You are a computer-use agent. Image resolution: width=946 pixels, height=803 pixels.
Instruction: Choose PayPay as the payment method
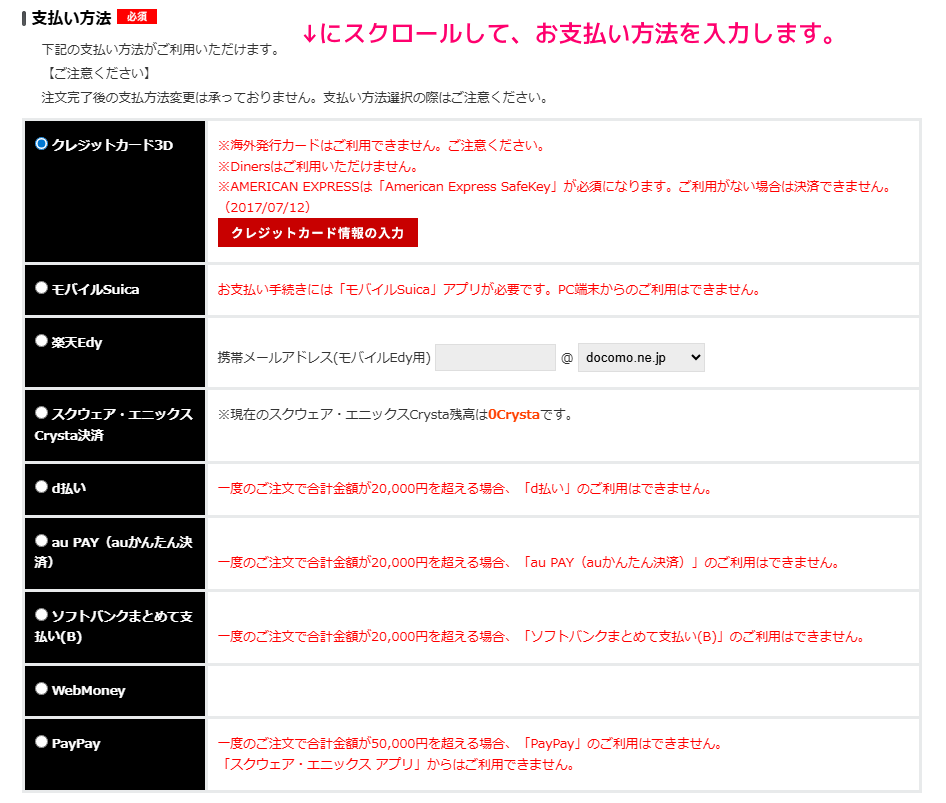point(40,743)
